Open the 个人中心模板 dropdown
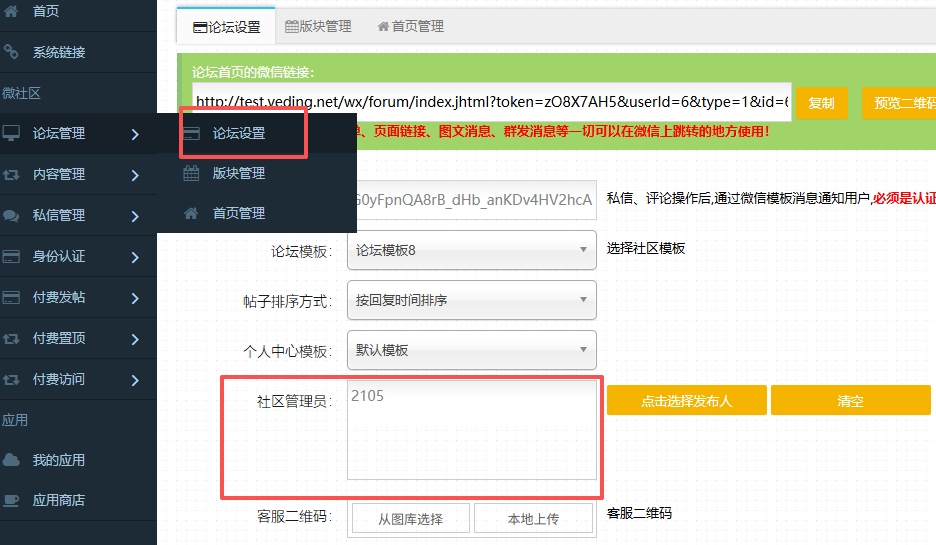Image resolution: width=936 pixels, height=545 pixels. pyautogui.click(x=471, y=350)
